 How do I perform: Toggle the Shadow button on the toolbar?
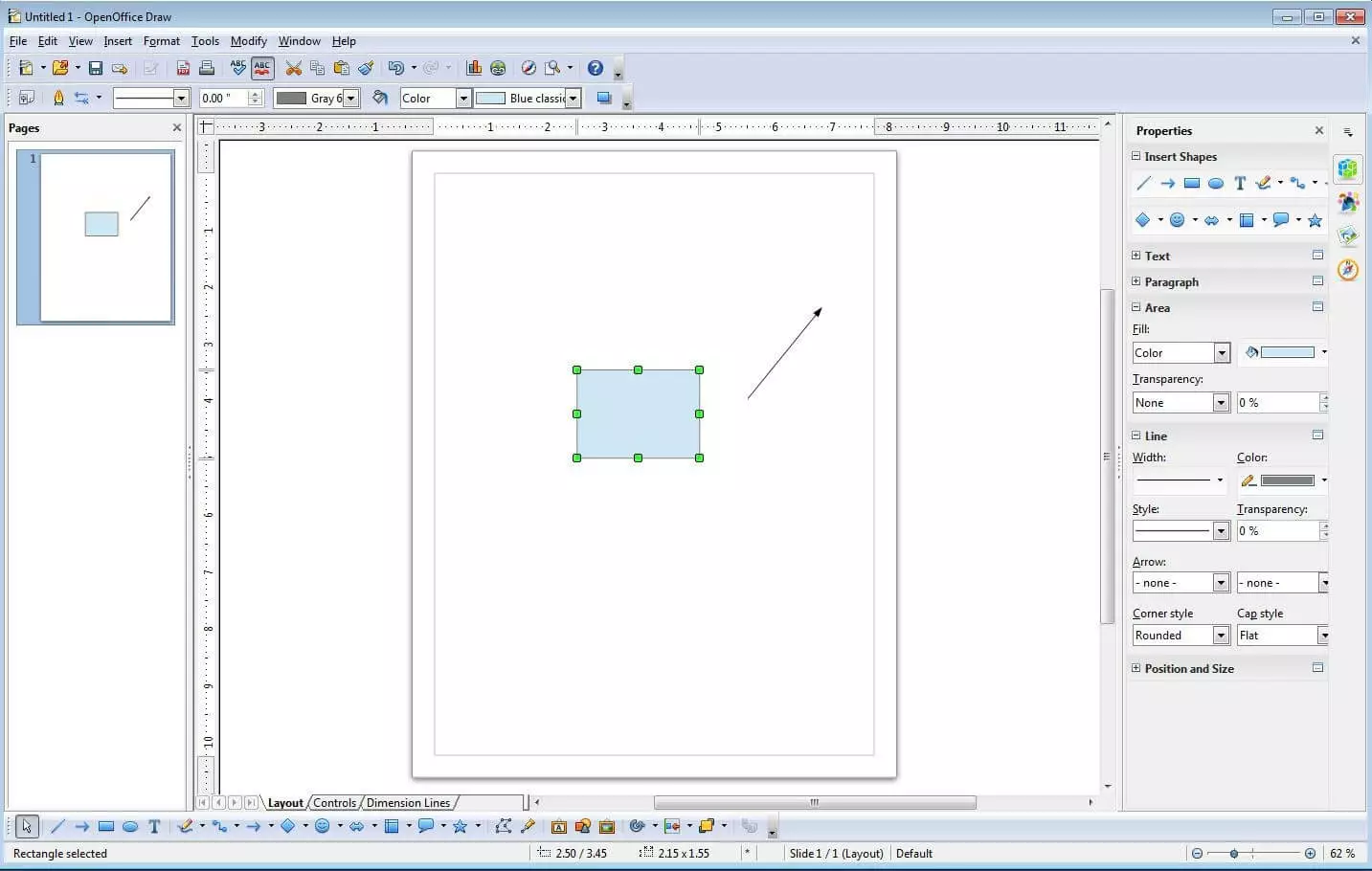604,98
